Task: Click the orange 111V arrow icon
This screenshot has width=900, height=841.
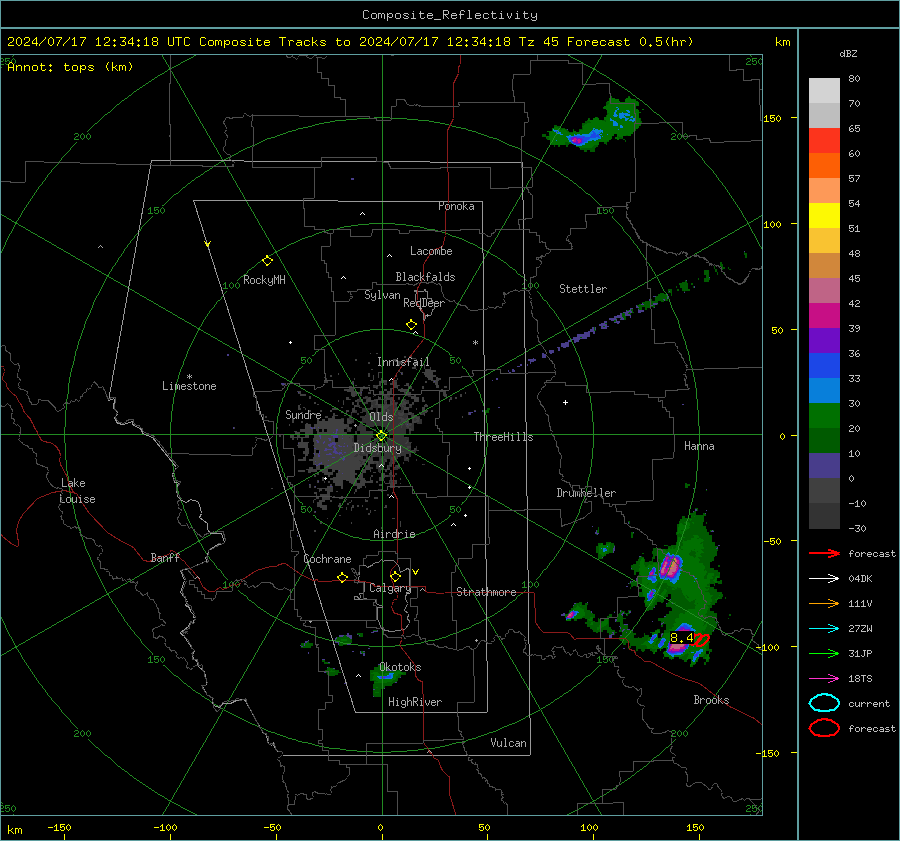Action: point(824,603)
